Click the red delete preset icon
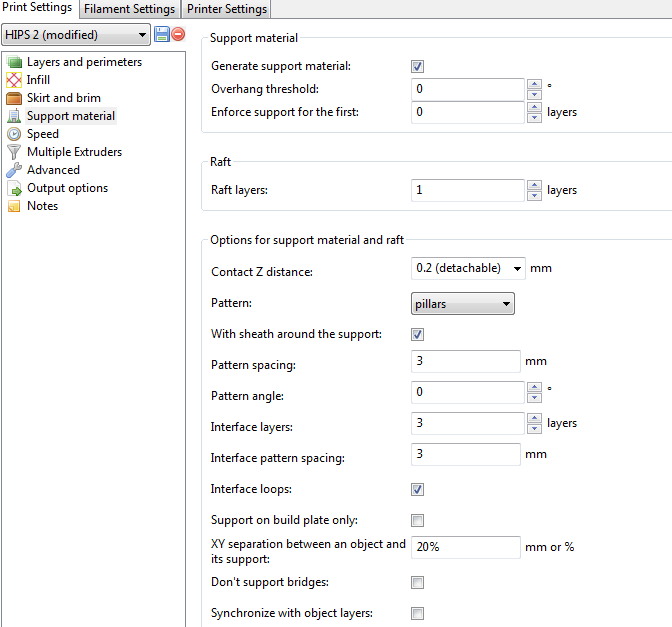 point(178,35)
